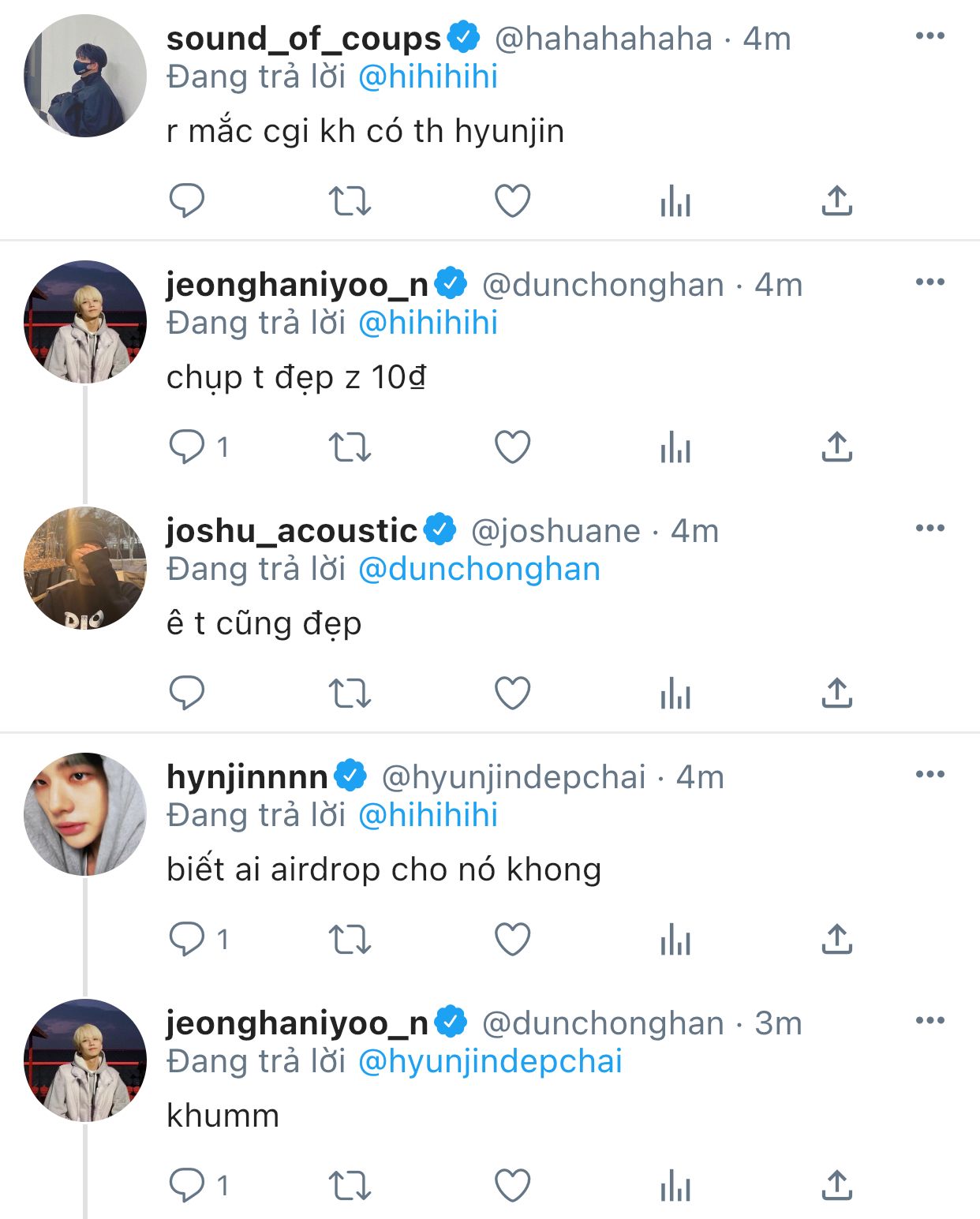Open more options menu on joshu_acoustic's tweet

930,528
